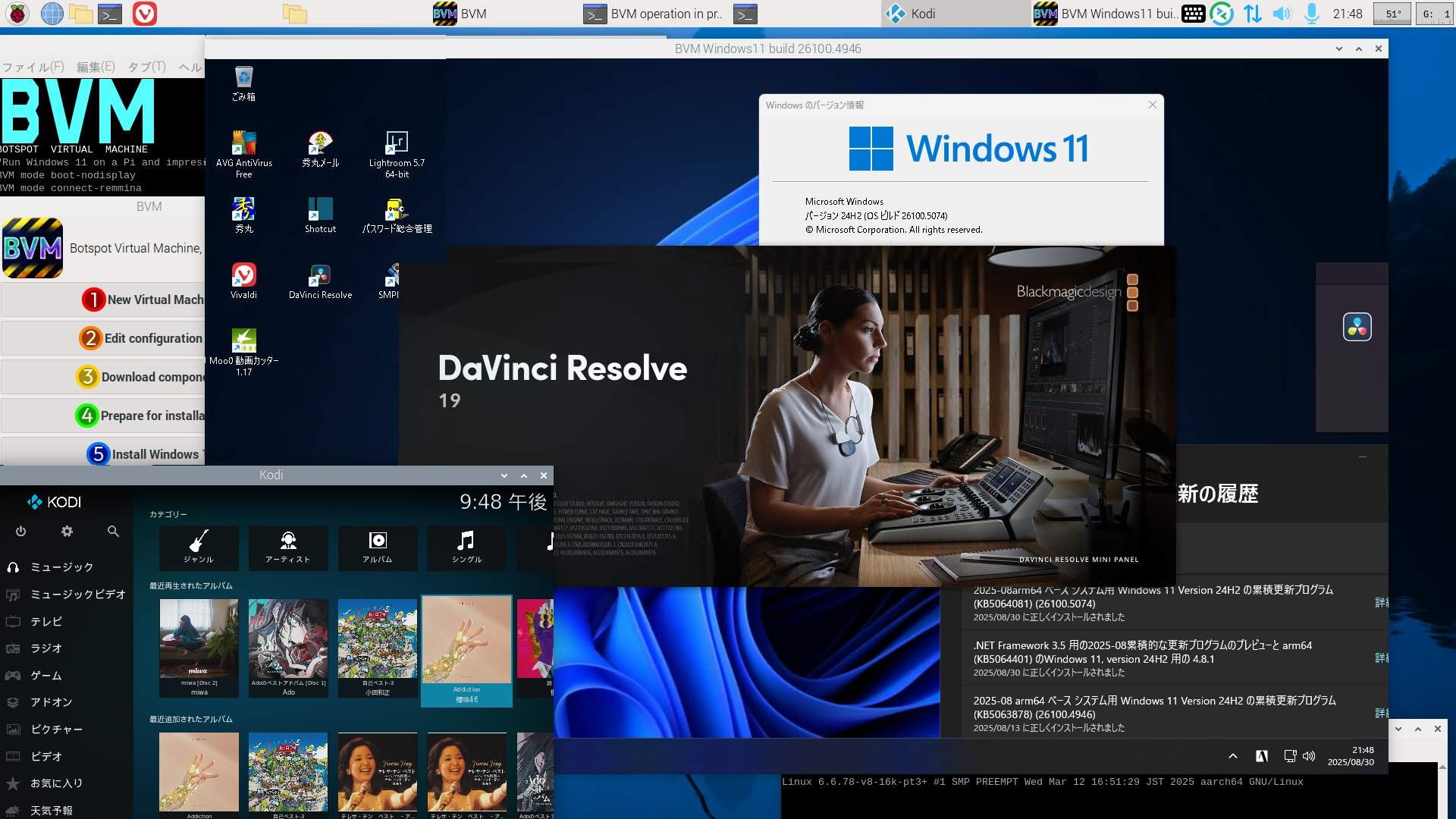Launch Vivaldi from the top panel
The width and height of the screenshot is (1456, 819).
click(x=145, y=13)
